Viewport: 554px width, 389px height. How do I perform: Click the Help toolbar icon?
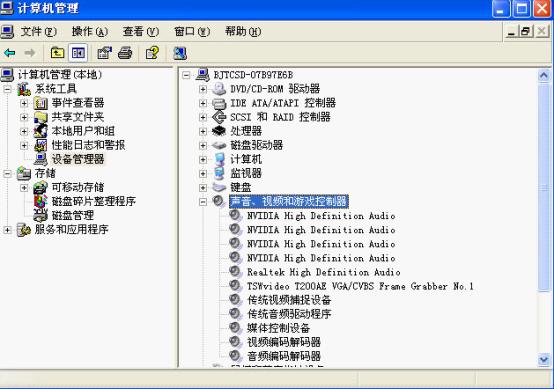click(x=152, y=53)
